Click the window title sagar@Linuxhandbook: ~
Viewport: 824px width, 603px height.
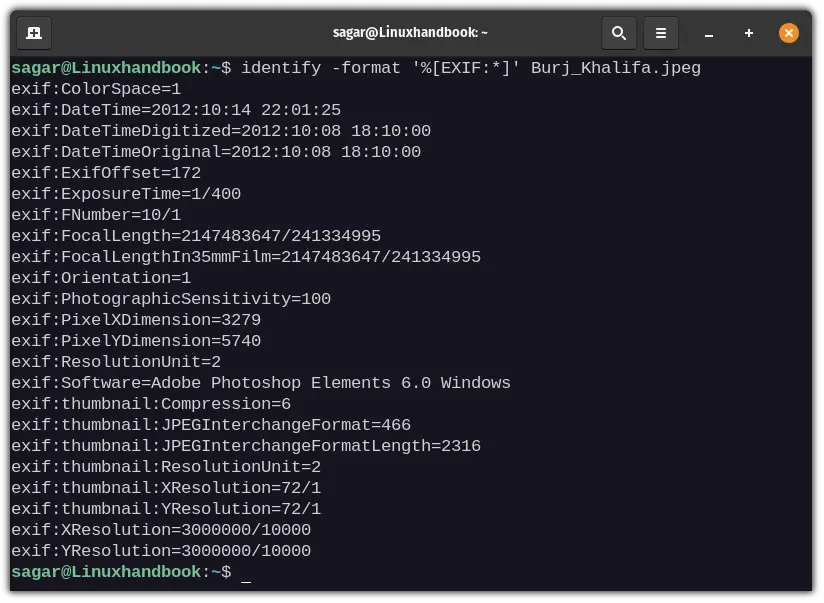410,33
